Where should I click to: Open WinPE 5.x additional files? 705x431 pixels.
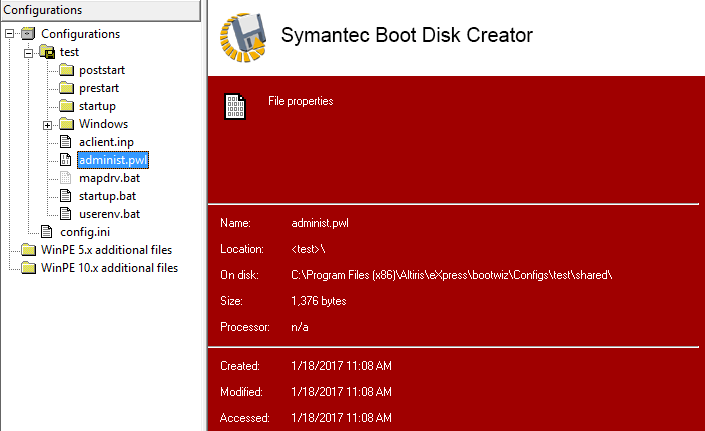point(106,250)
